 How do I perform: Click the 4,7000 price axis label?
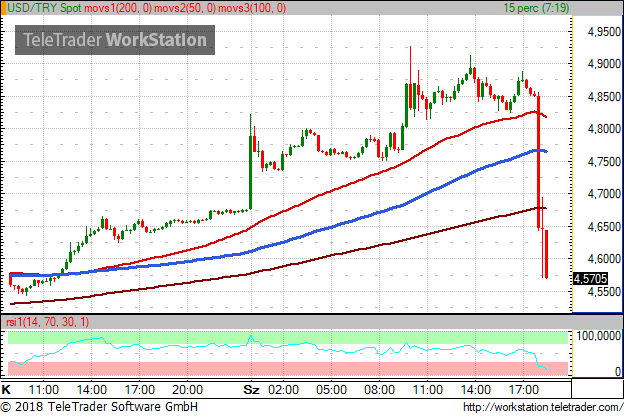click(604, 194)
